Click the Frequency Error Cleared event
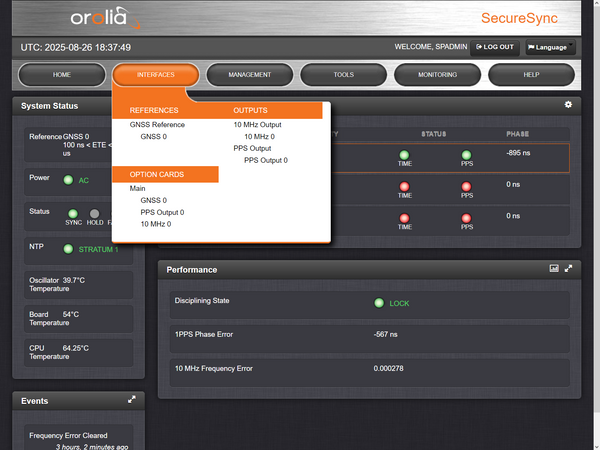The width and height of the screenshot is (600, 450). pos(68,435)
